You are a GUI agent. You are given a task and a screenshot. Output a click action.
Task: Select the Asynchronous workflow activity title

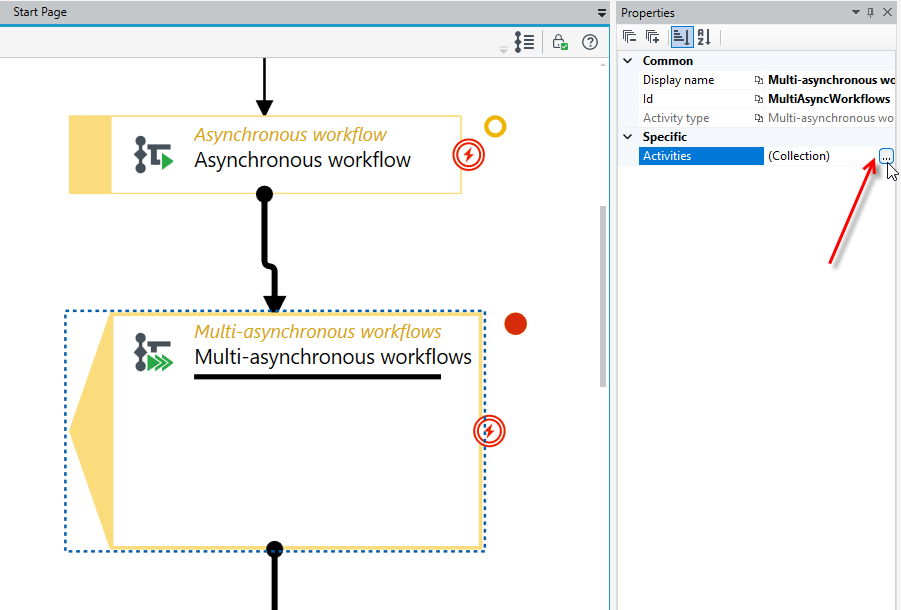(302, 160)
